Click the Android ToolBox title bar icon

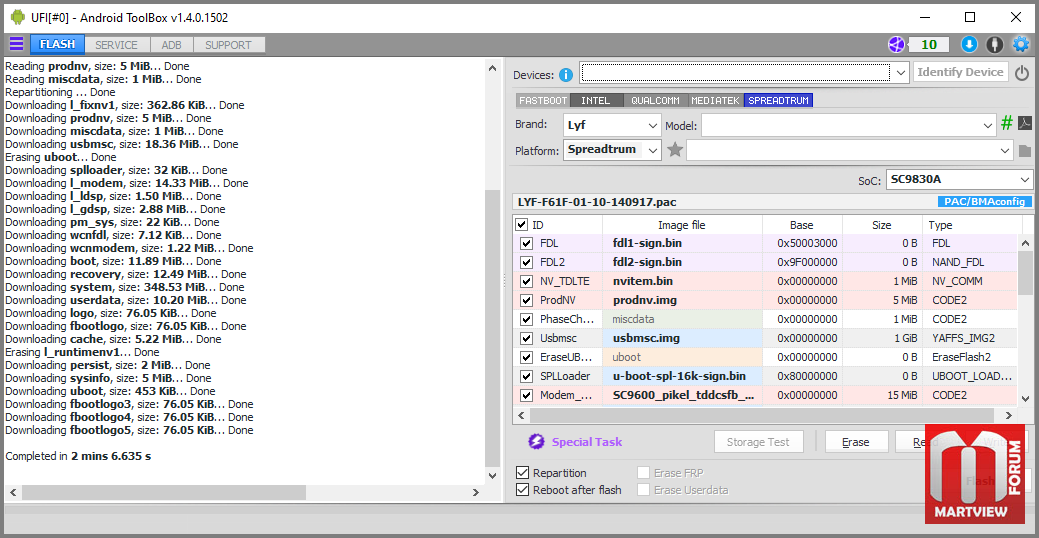point(18,17)
